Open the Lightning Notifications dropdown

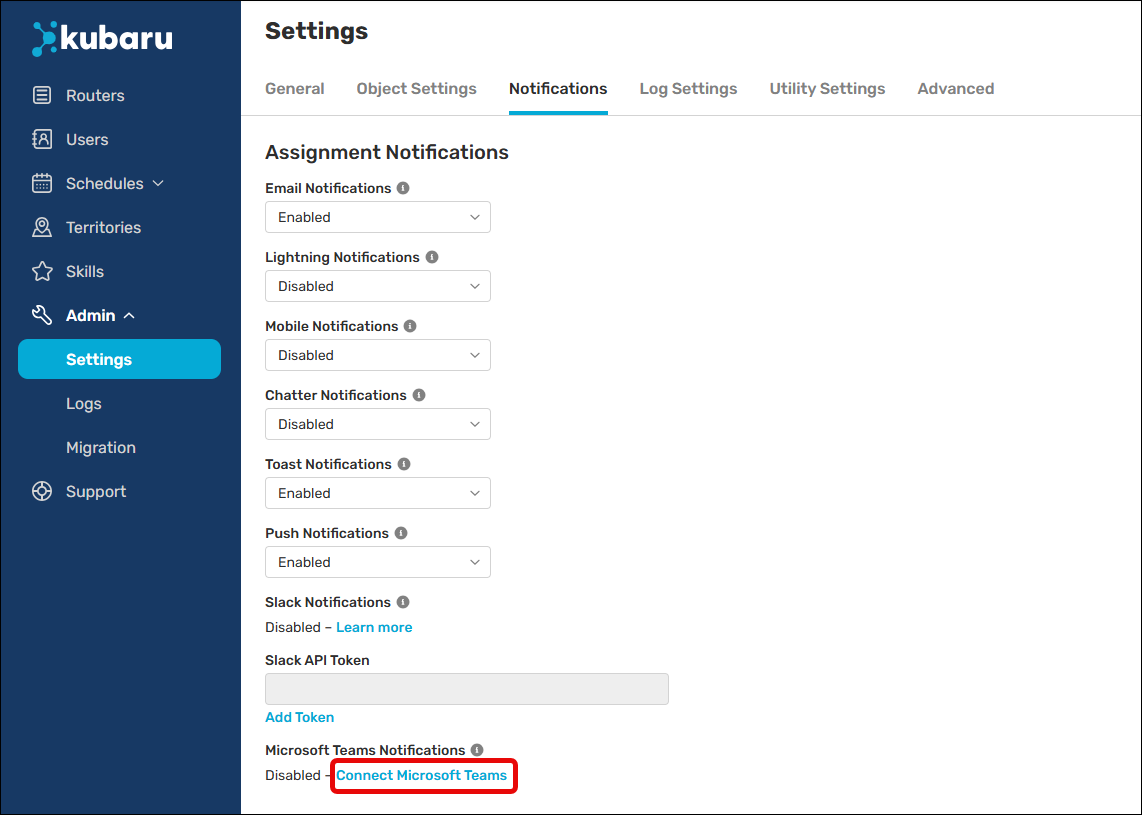click(x=377, y=286)
